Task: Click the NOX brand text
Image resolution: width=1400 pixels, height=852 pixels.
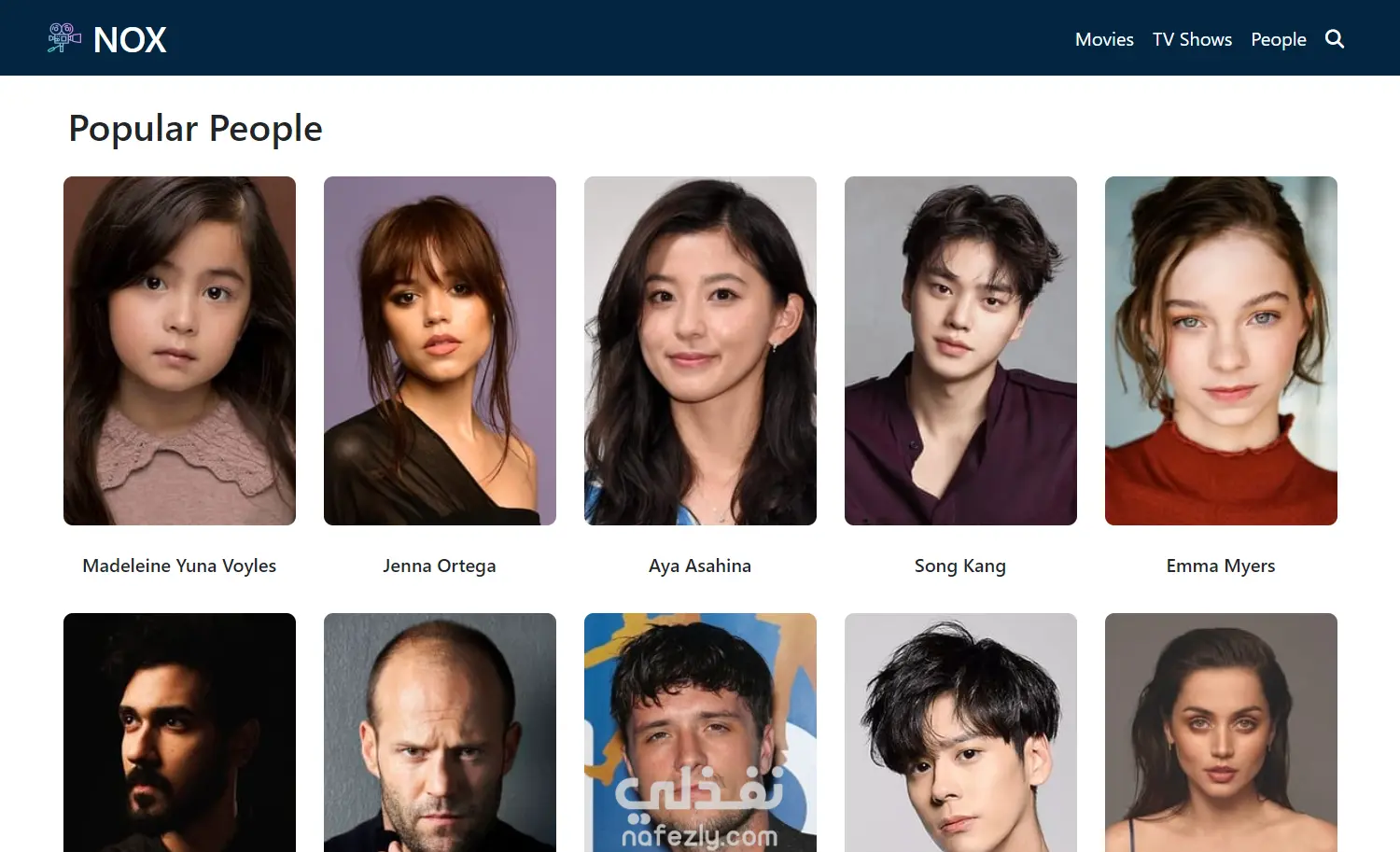Action: click(x=130, y=39)
